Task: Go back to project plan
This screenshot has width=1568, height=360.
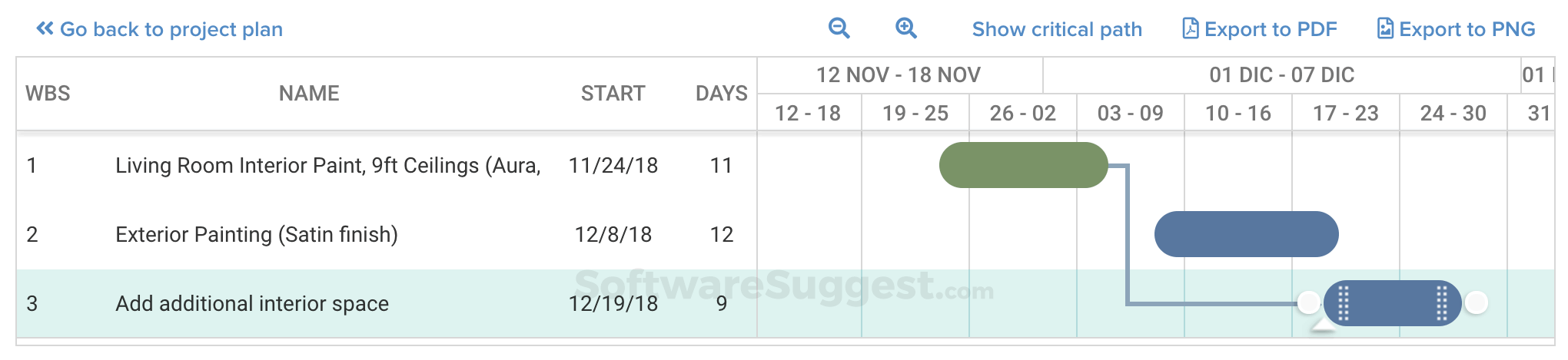Action: 171,29
